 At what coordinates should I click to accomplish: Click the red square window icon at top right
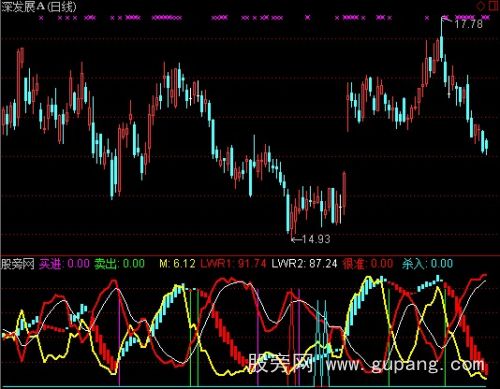click(x=493, y=6)
